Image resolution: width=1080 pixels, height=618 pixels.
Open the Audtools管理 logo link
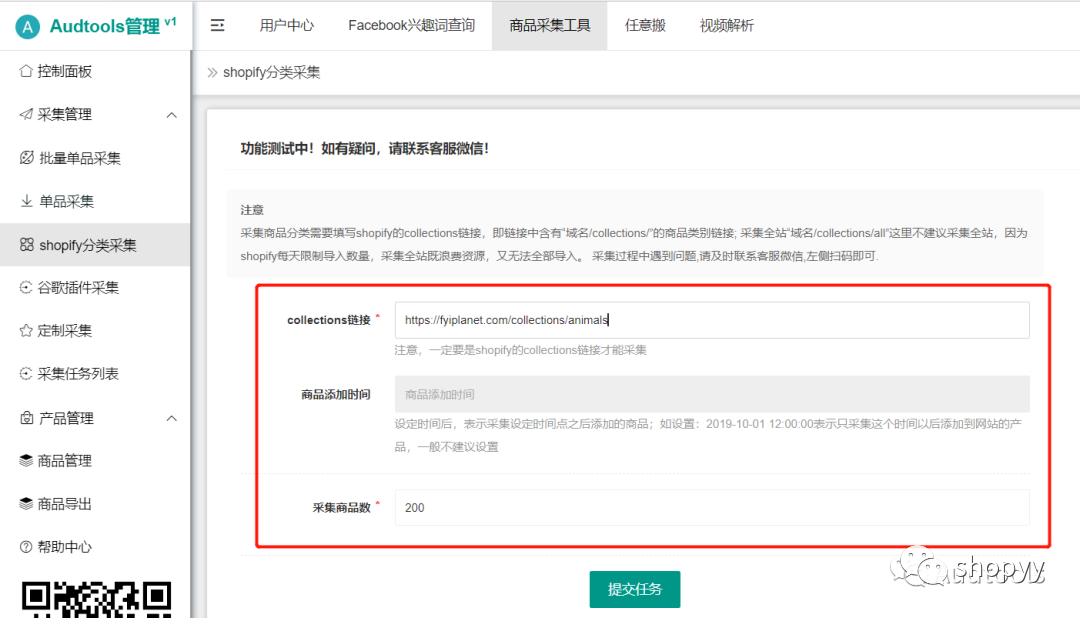tap(95, 24)
